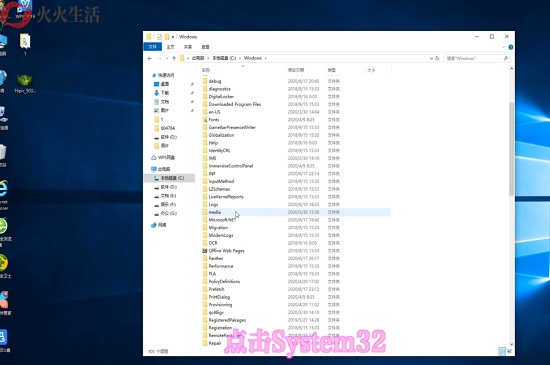Viewport: 550px width, 365px height.
Task: Select the Performance folder name
Action: pyautogui.click(x=221, y=266)
